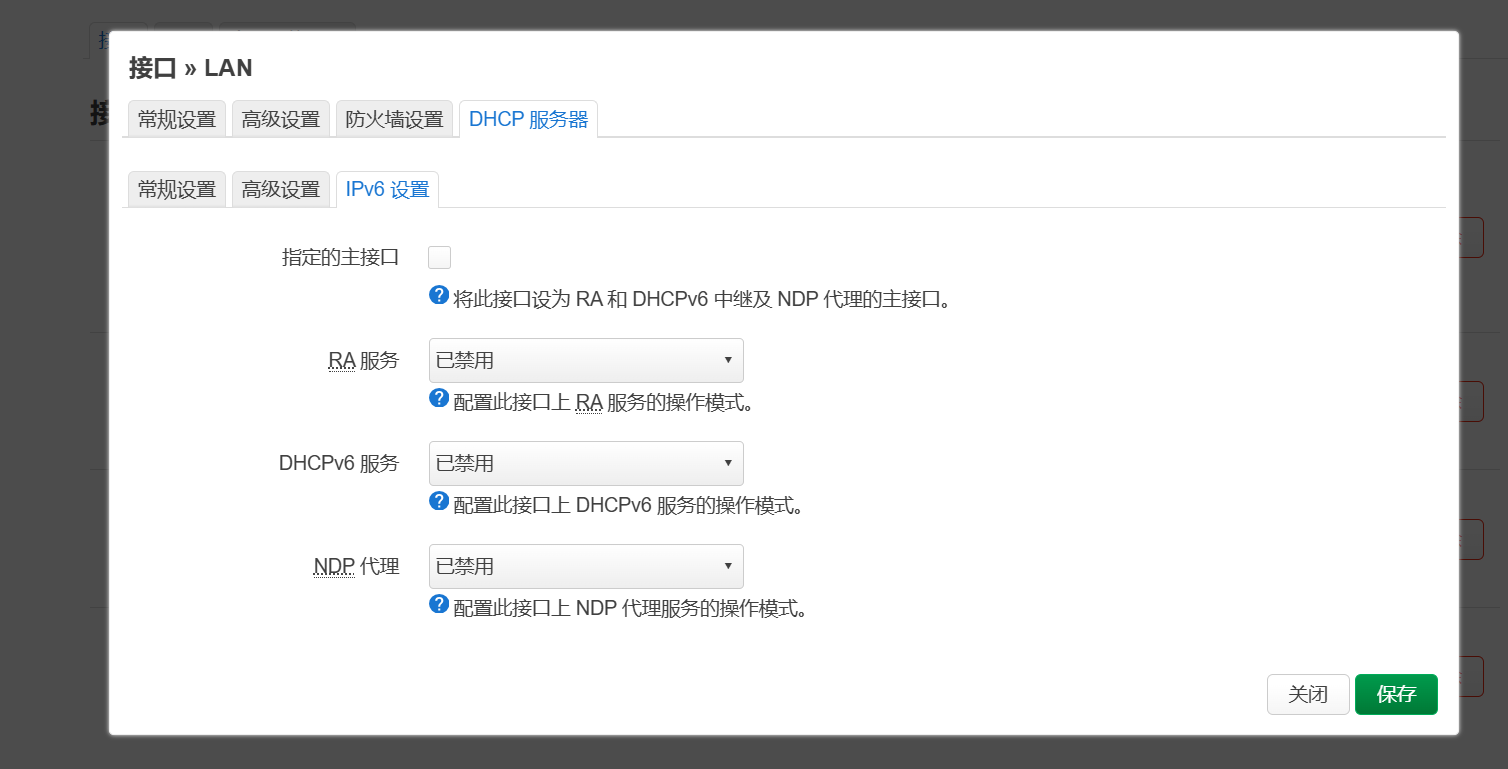Click the DHCPv6 服务 field label
The image size is (1508, 769).
(x=339, y=464)
